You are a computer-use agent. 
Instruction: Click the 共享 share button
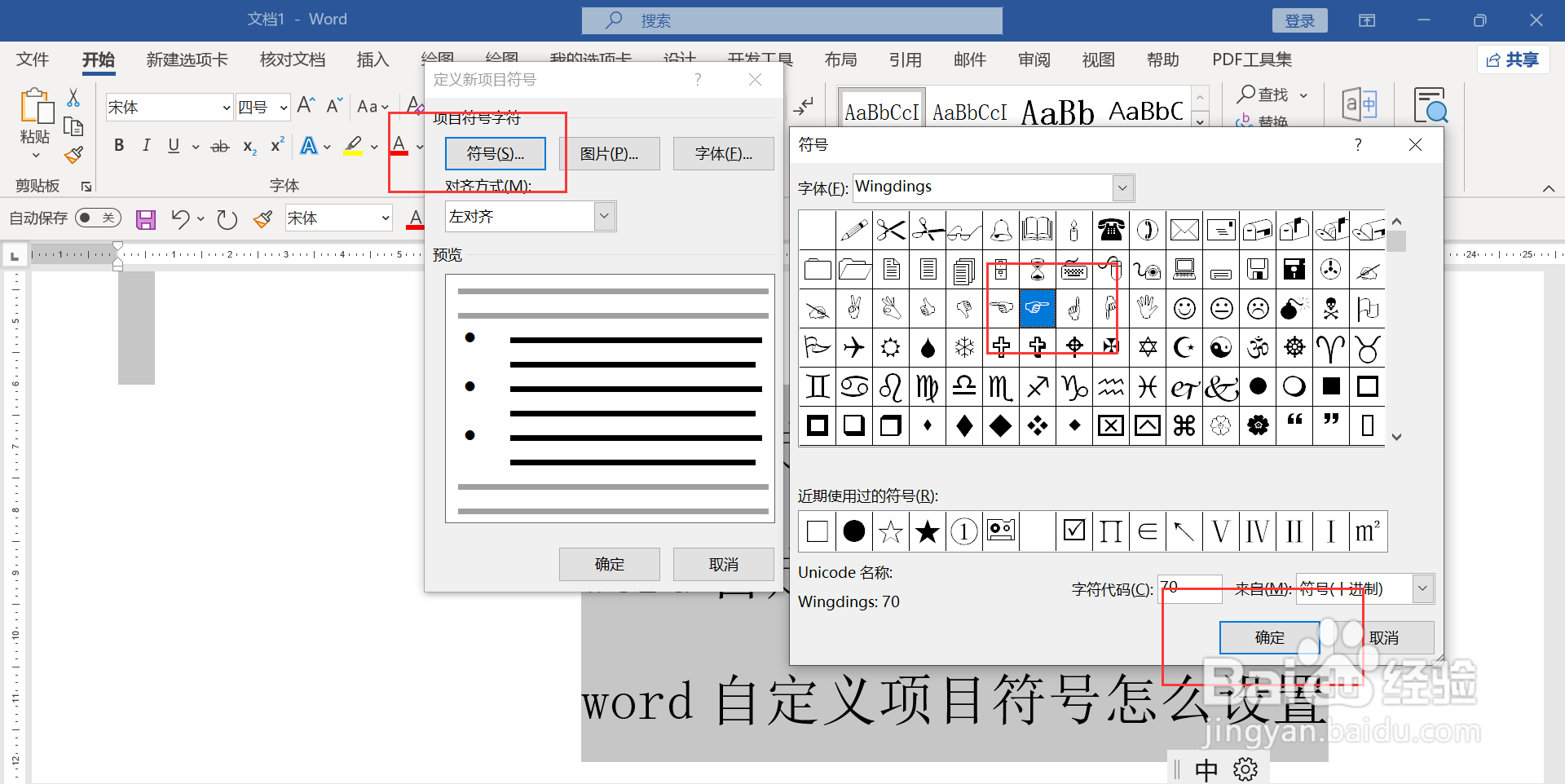1513,59
